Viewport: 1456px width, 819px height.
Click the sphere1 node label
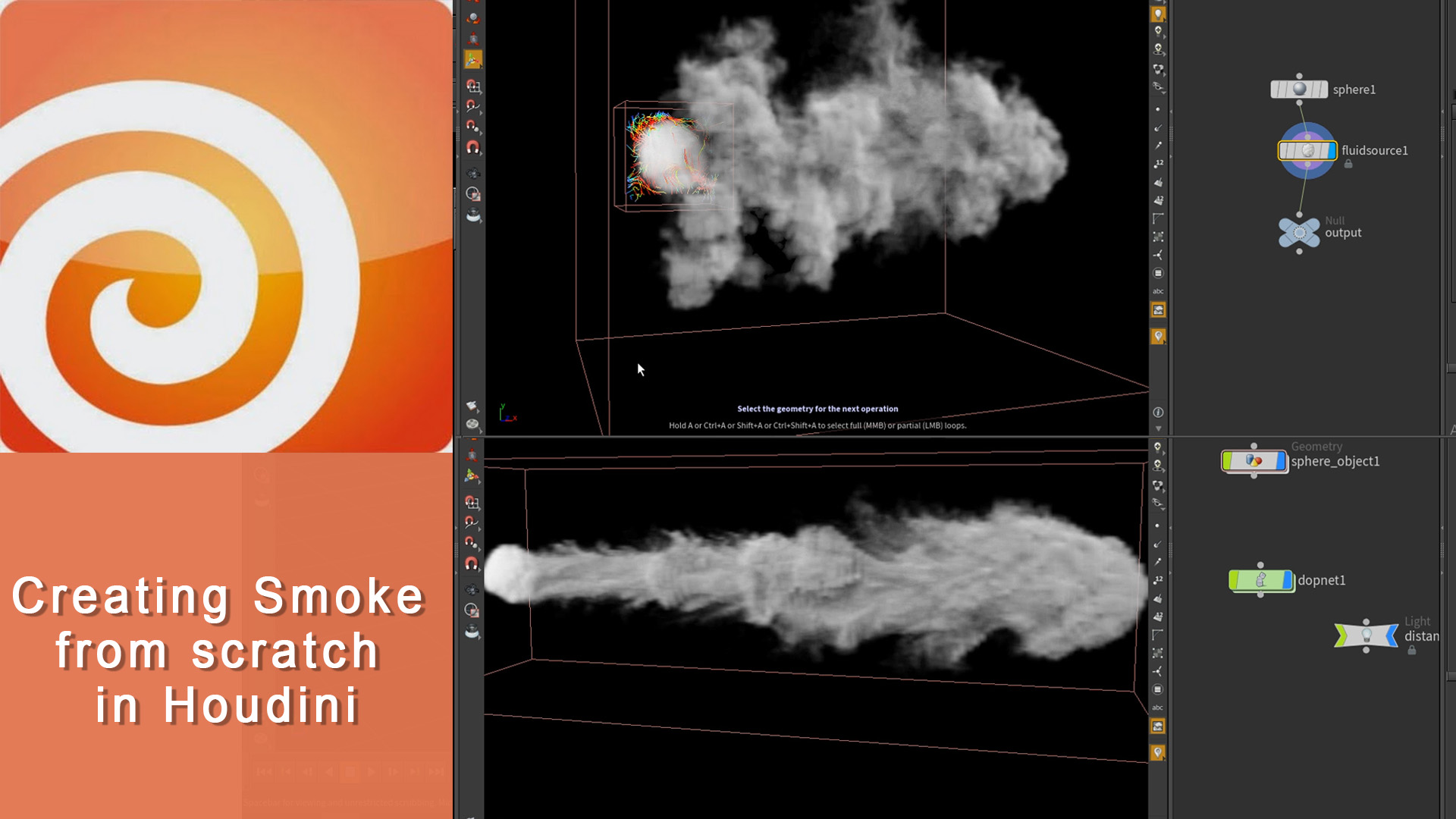click(1354, 89)
